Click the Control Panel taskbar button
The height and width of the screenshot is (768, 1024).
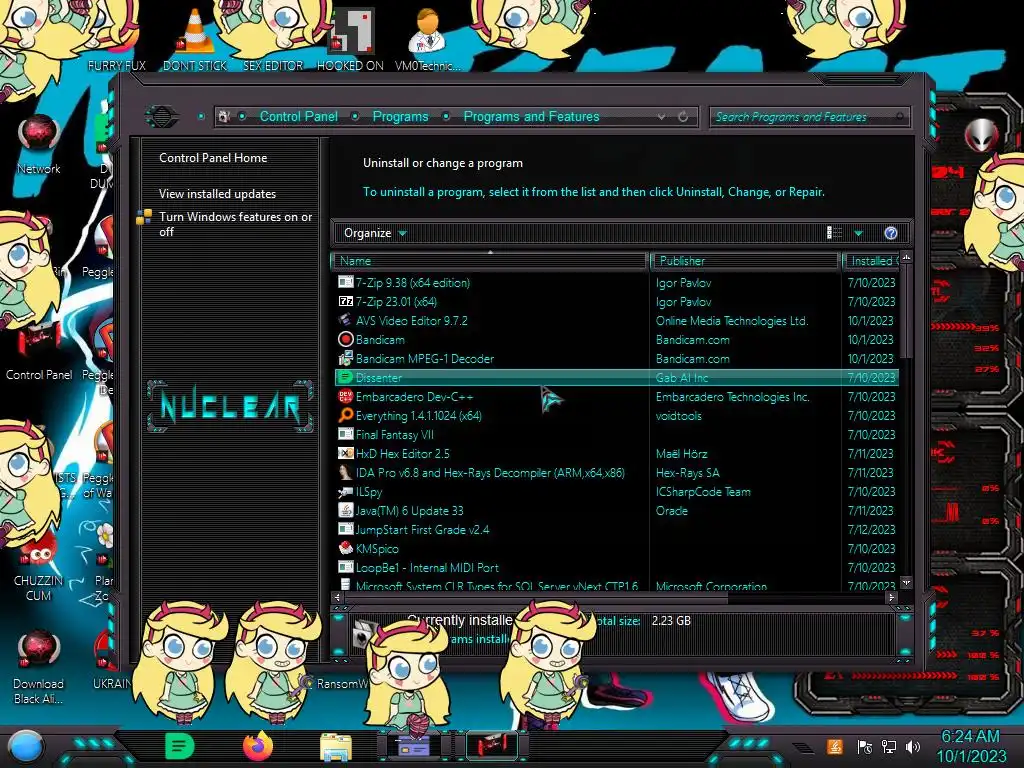click(492, 746)
